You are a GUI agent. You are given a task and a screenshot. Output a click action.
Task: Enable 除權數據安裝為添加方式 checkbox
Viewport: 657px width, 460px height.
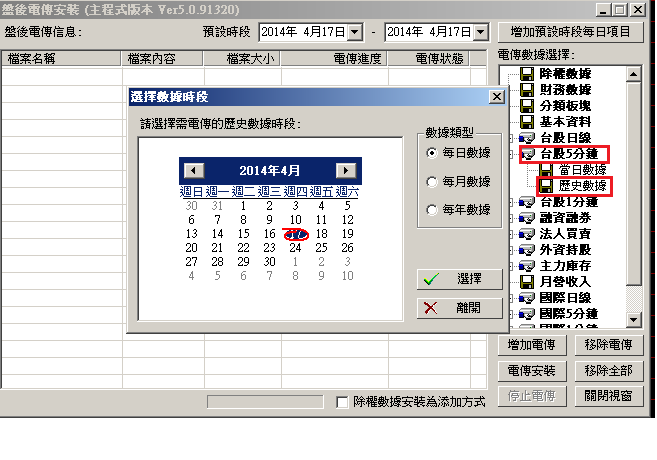pyautogui.click(x=342, y=402)
